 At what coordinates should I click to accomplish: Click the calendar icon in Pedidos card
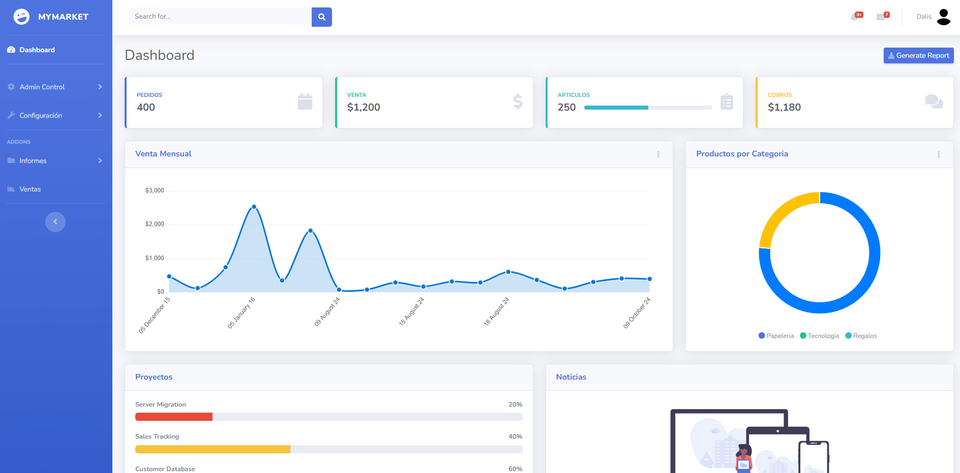coord(305,102)
